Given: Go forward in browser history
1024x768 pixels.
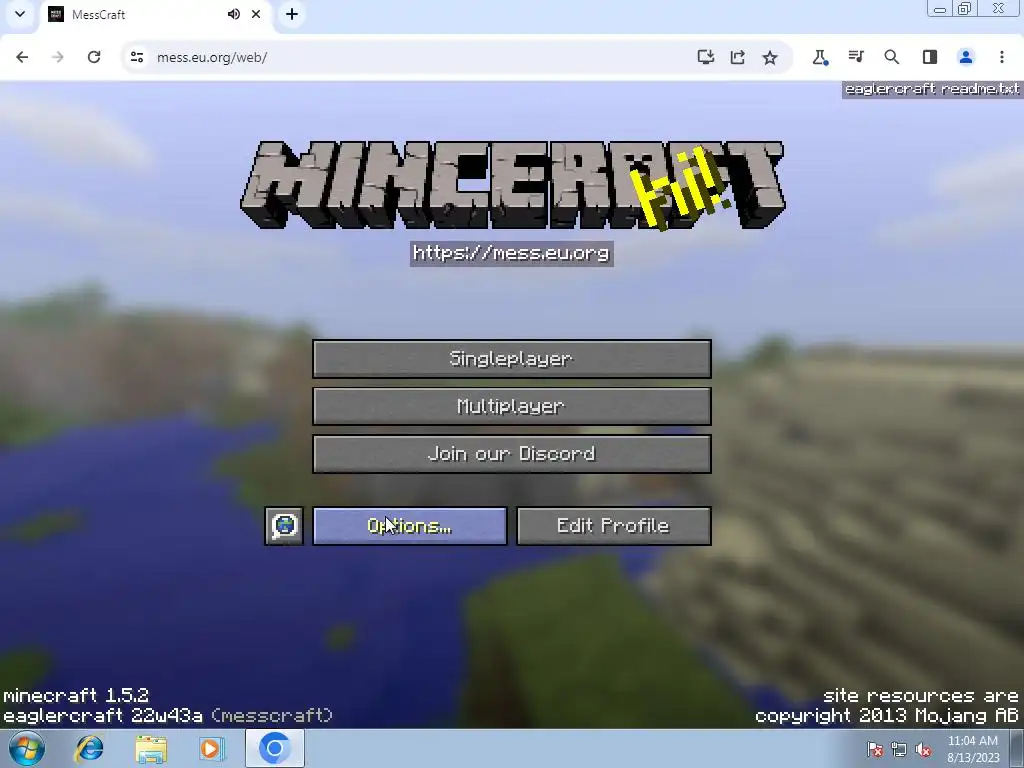Looking at the screenshot, I should coord(58,57).
